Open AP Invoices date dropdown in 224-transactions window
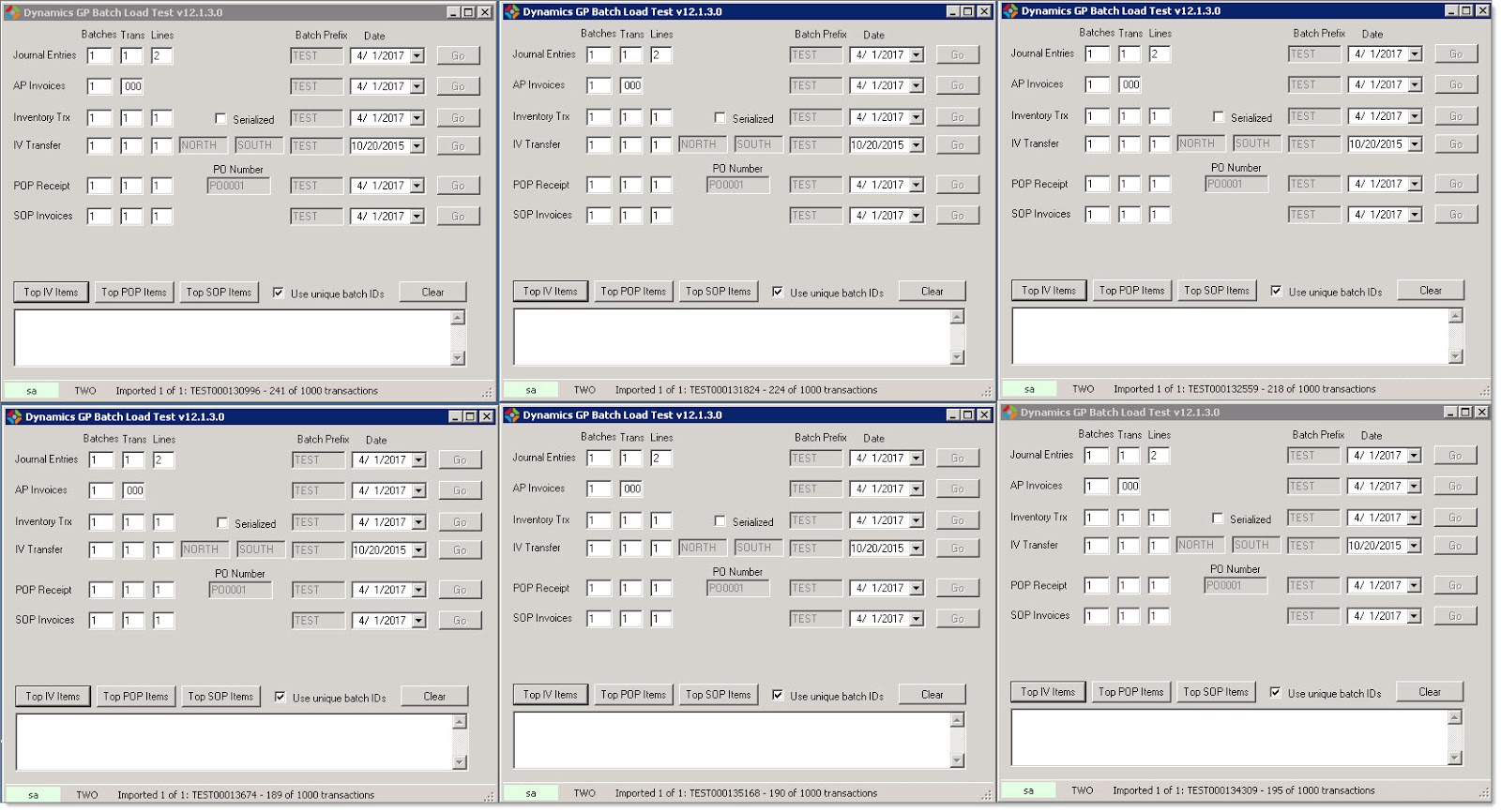The width and height of the screenshot is (1501, 812). [917, 85]
